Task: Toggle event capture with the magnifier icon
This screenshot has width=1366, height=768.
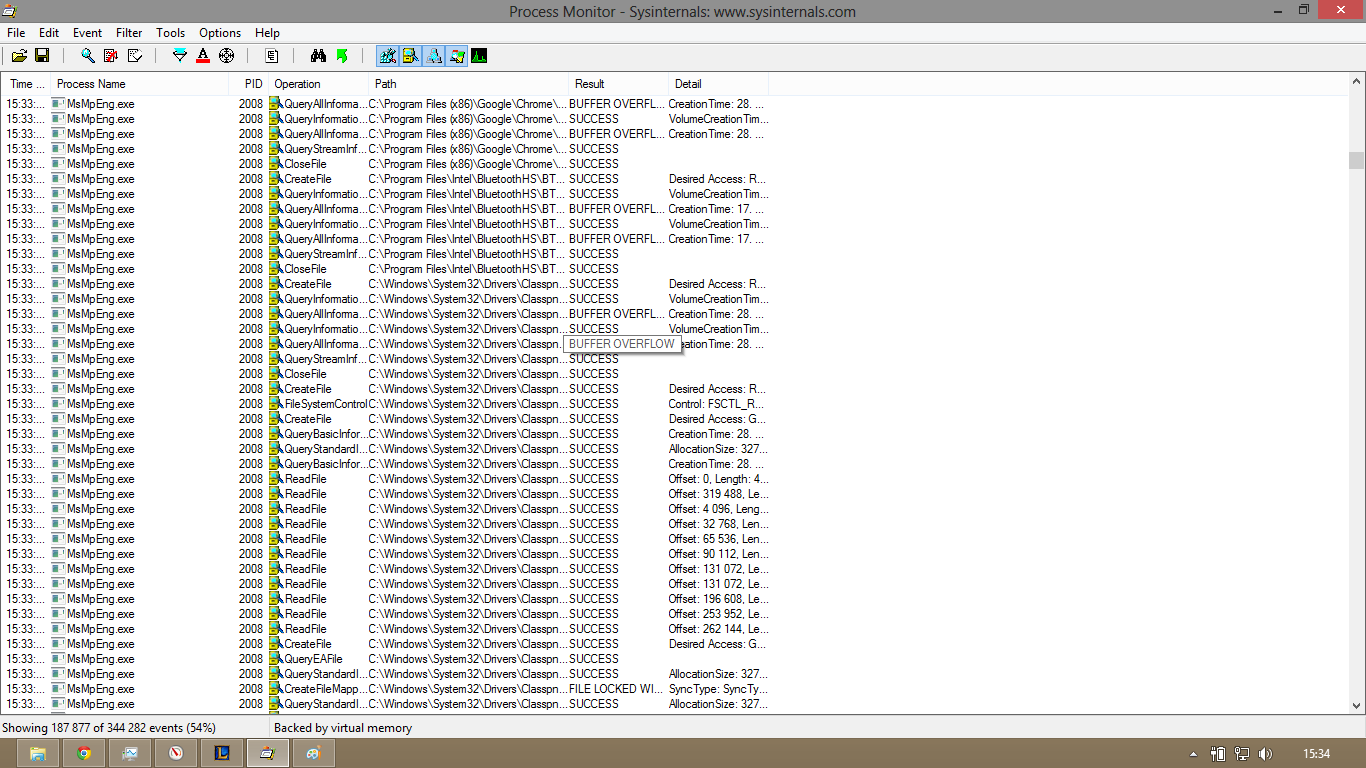Action: coord(88,56)
